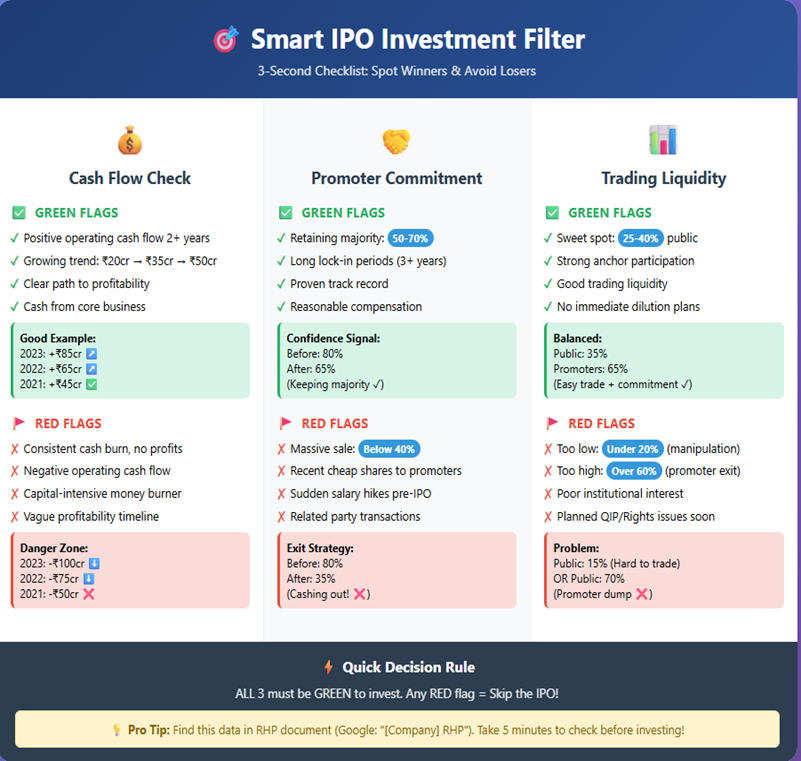Click red flag icon under Cash Flow Check
The image size is (801, 761).
pos(18,423)
